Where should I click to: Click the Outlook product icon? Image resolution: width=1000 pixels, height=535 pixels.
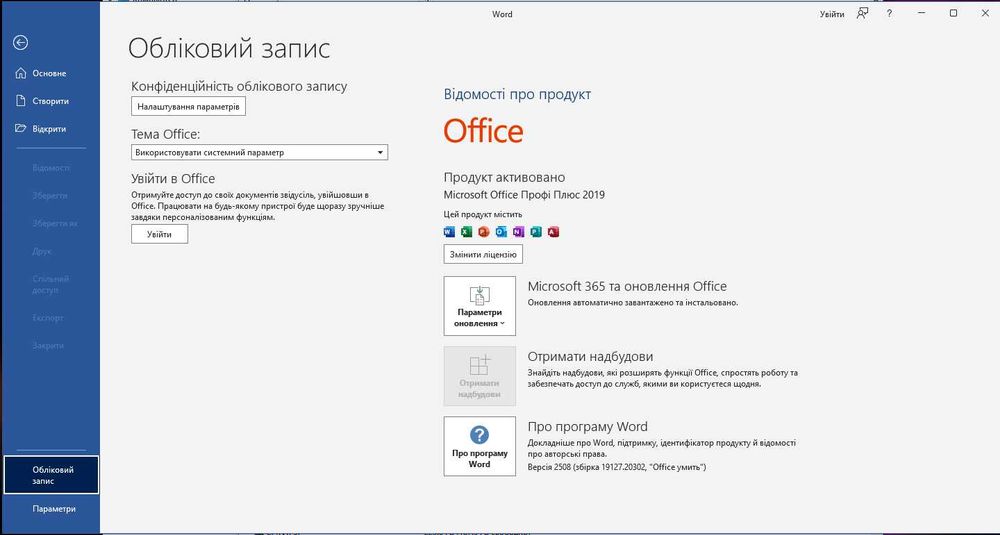coord(501,231)
